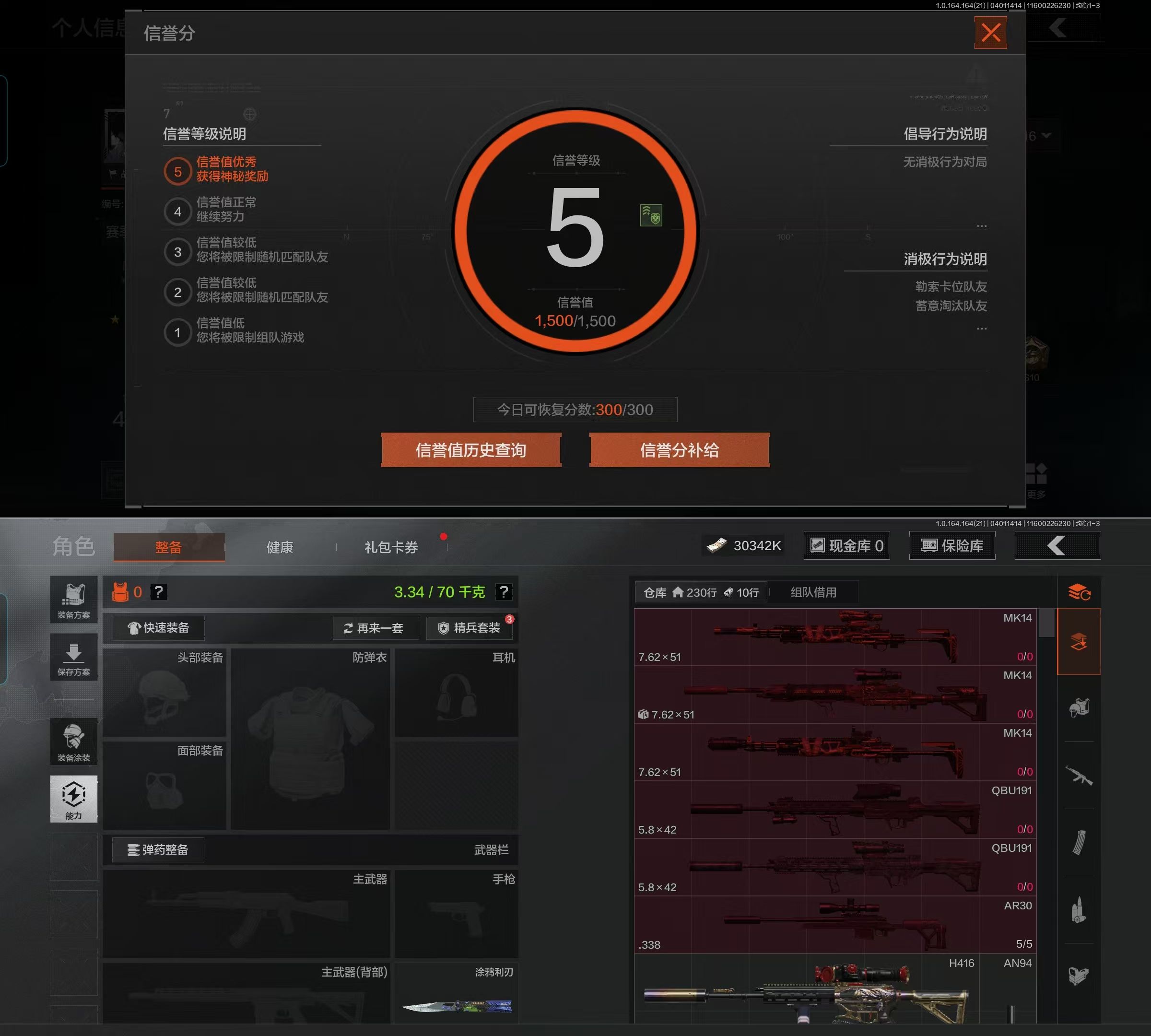
Task: Filter warehouse by weapons (rifle icon)
Action: click(x=1079, y=775)
